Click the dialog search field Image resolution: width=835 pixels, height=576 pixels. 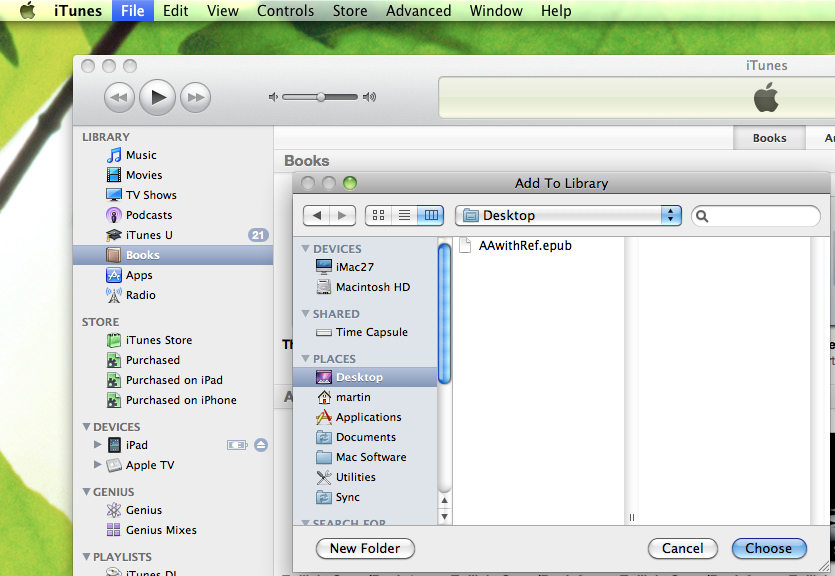click(756, 216)
